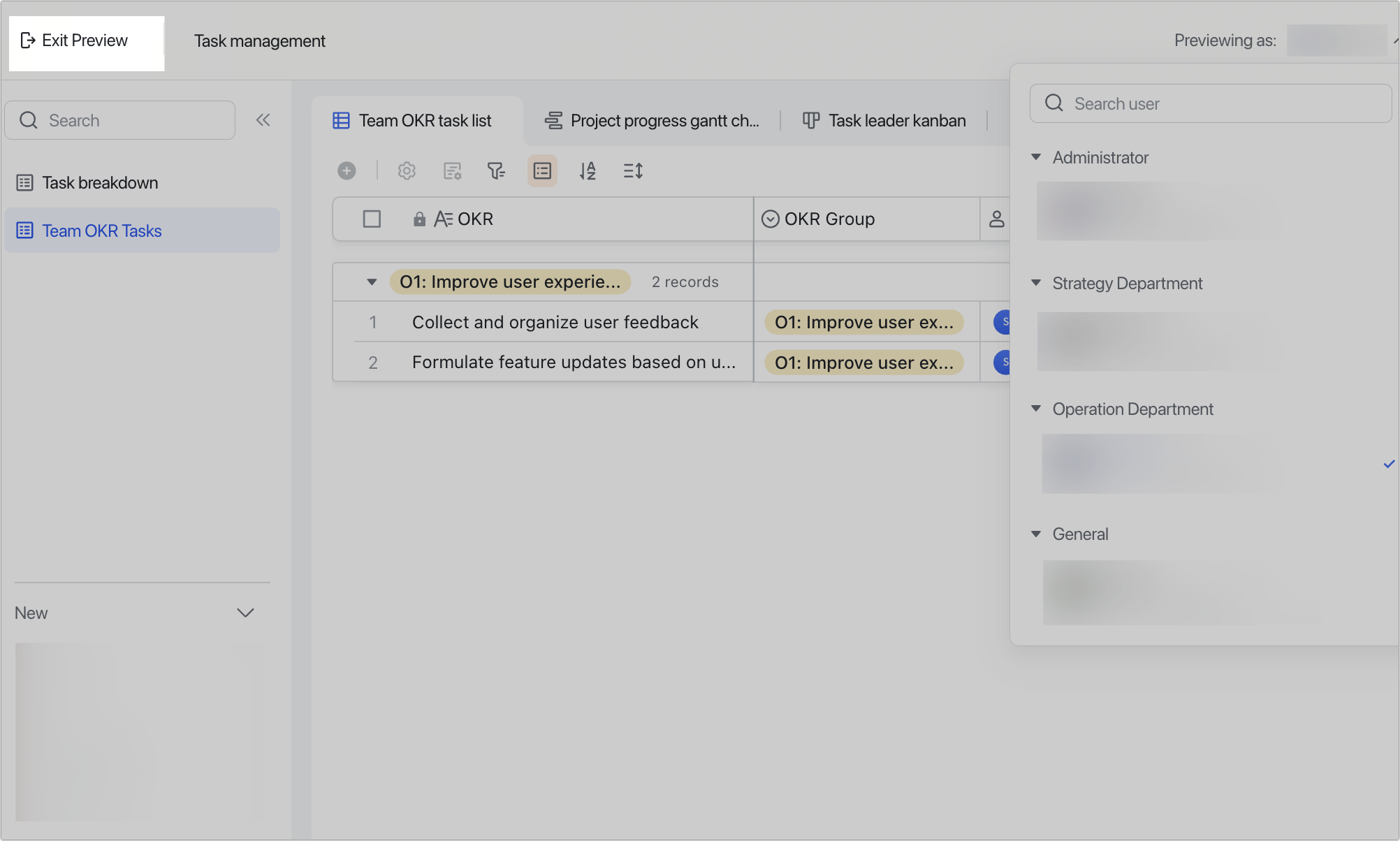Open the filter icon in the toolbar
The height and width of the screenshot is (841, 1400).
(496, 170)
